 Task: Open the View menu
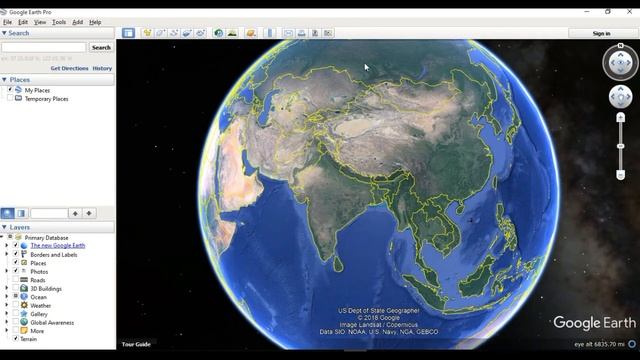[40, 22]
